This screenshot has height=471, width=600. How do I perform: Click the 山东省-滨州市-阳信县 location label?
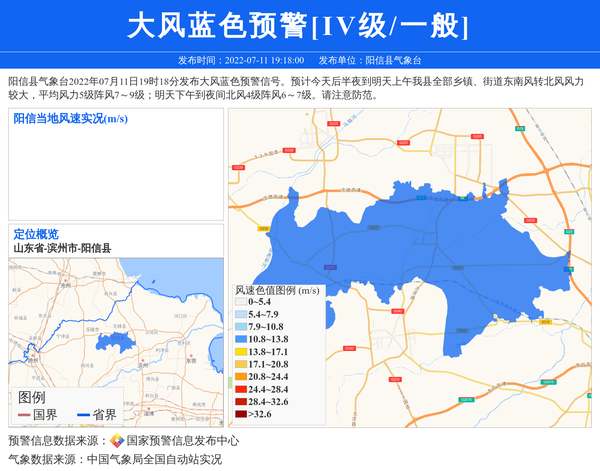[62, 248]
